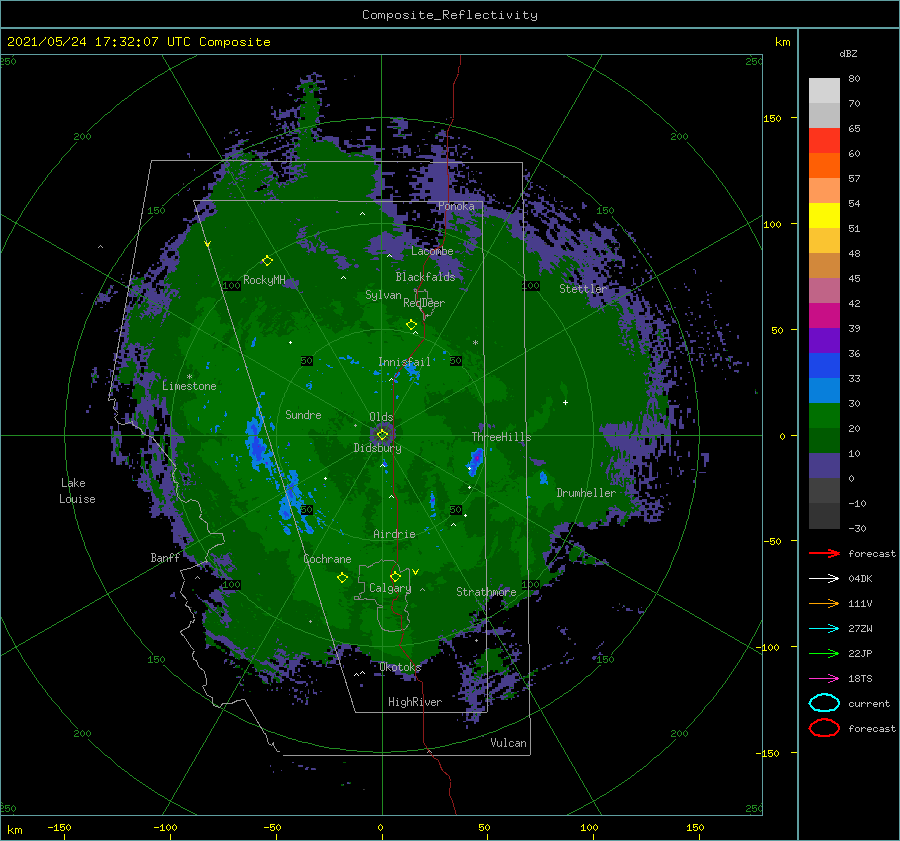Click the blue echo near Innisfail
The image size is (900, 841).
(412, 369)
